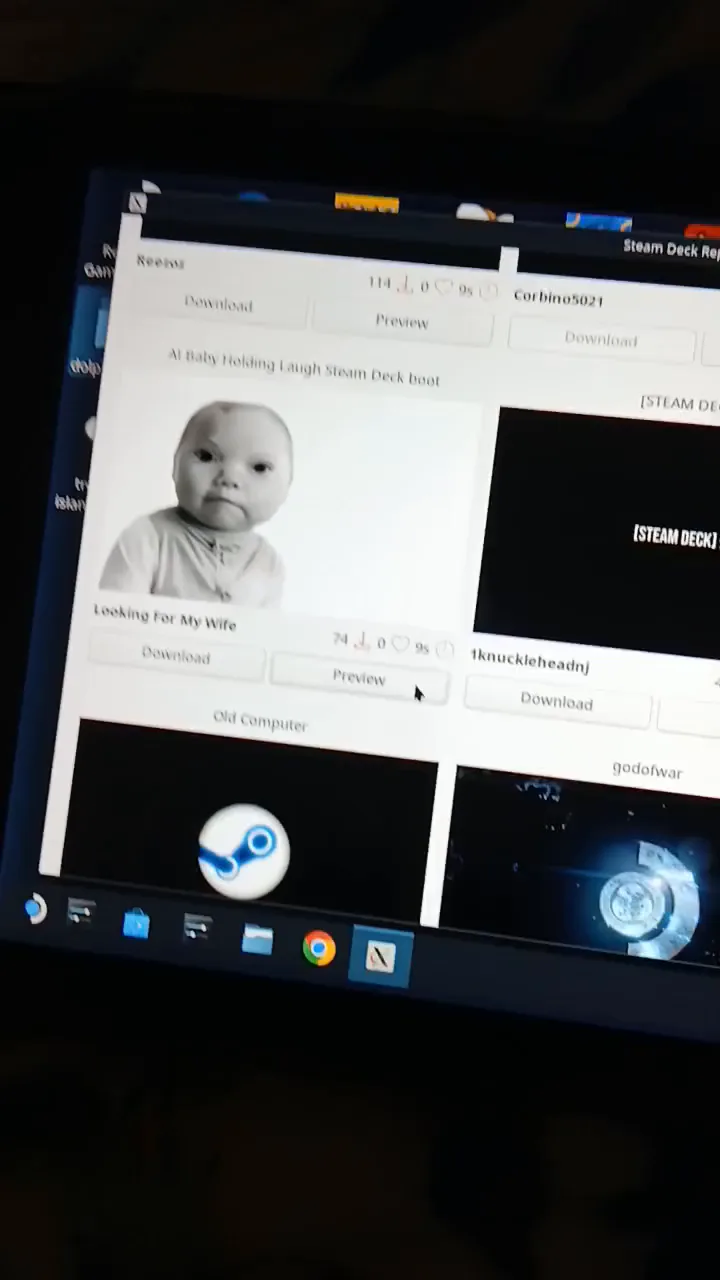Like the AI Baby animation with heart icon
720x1280 pixels.
[x=400, y=645]
